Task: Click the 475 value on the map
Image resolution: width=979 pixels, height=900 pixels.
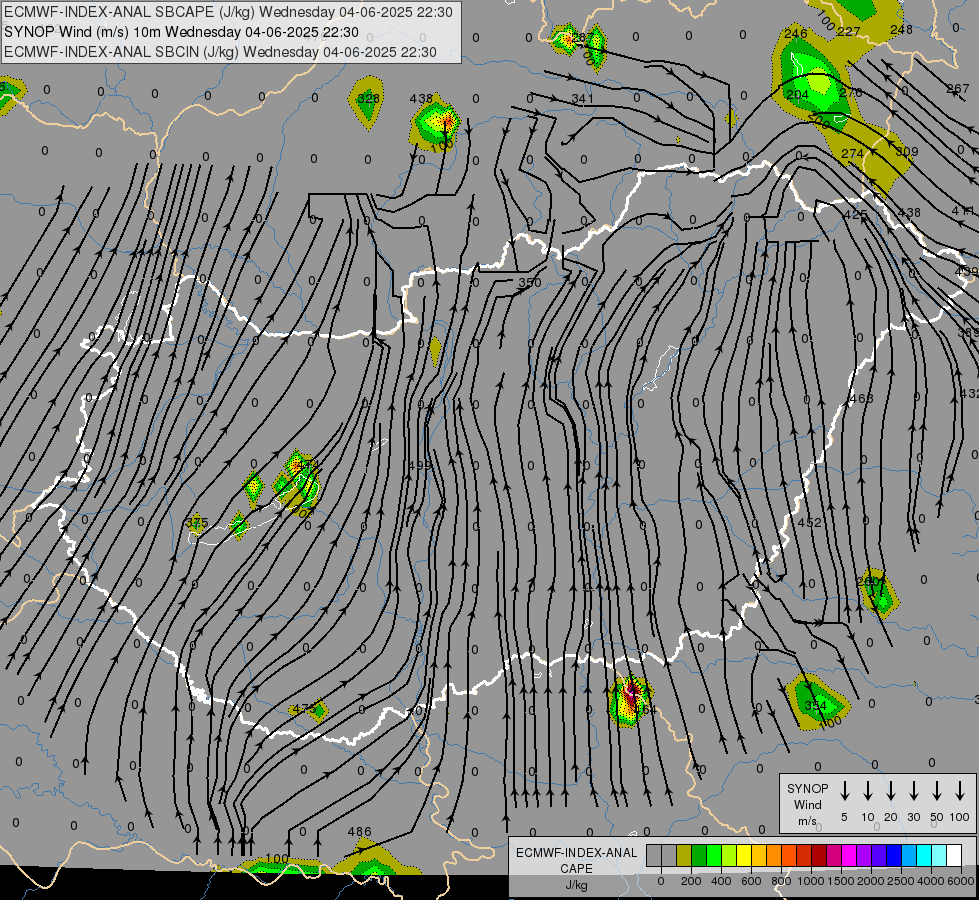Action: coord(303,710)
